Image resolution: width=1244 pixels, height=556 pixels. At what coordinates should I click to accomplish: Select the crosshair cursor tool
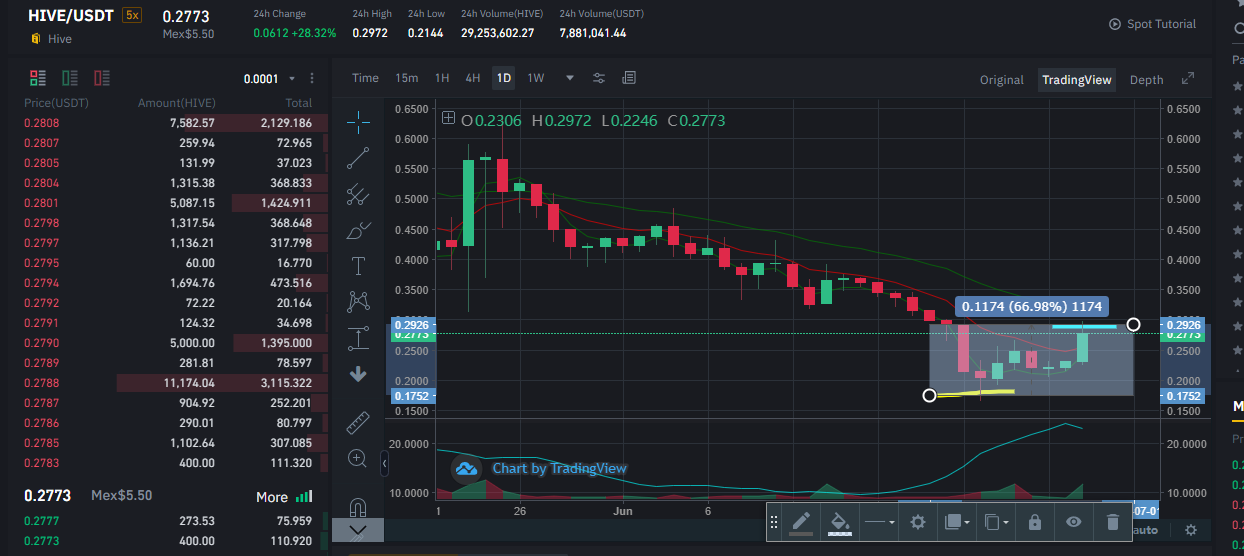(x=358, y=121)
